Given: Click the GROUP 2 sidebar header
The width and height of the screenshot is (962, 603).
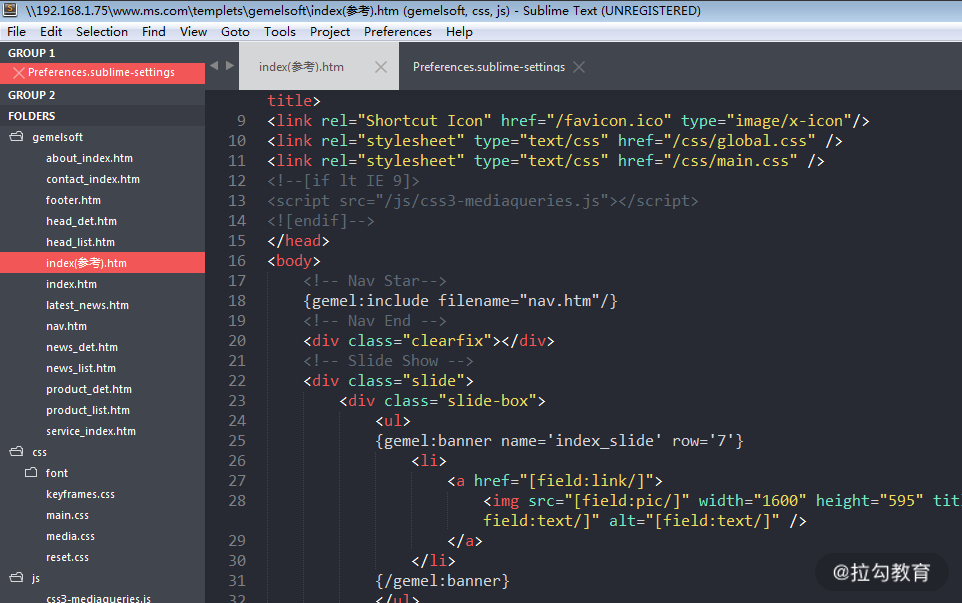Looking at the screenshot, I should click(x=31, y=95).
